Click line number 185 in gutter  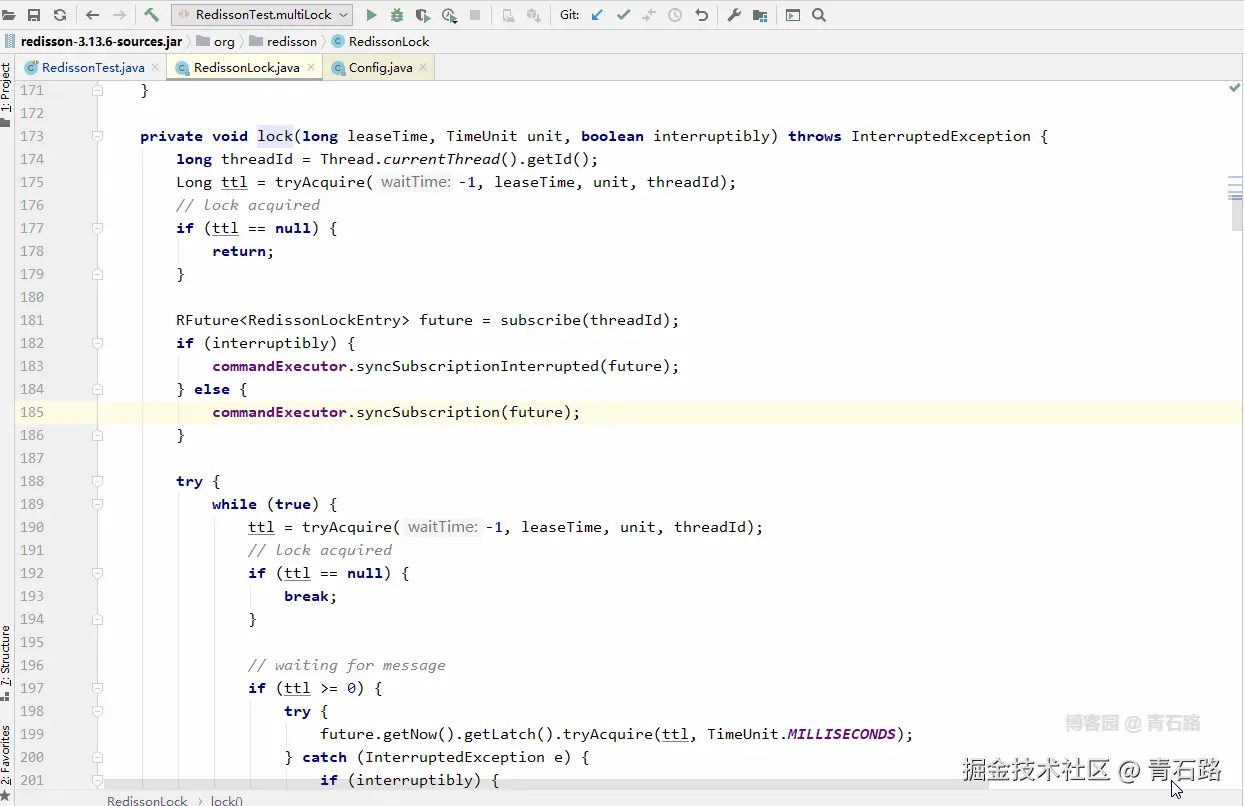pyautogui.click(x=32, y=412)
